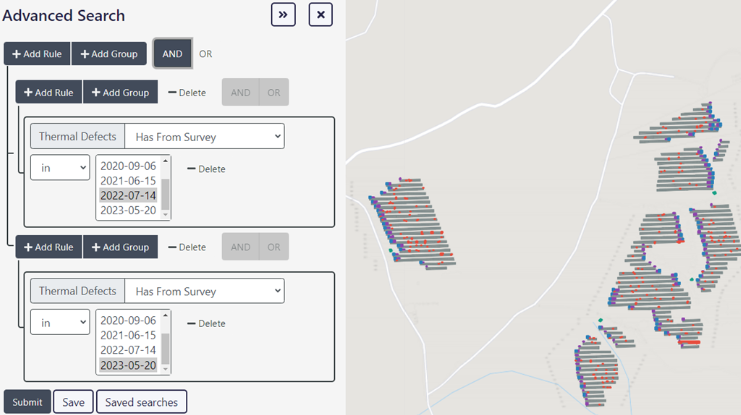Screen dimensions: 741x415
Task: Click the top-level Add Rule button
Action: coord(37,54)
